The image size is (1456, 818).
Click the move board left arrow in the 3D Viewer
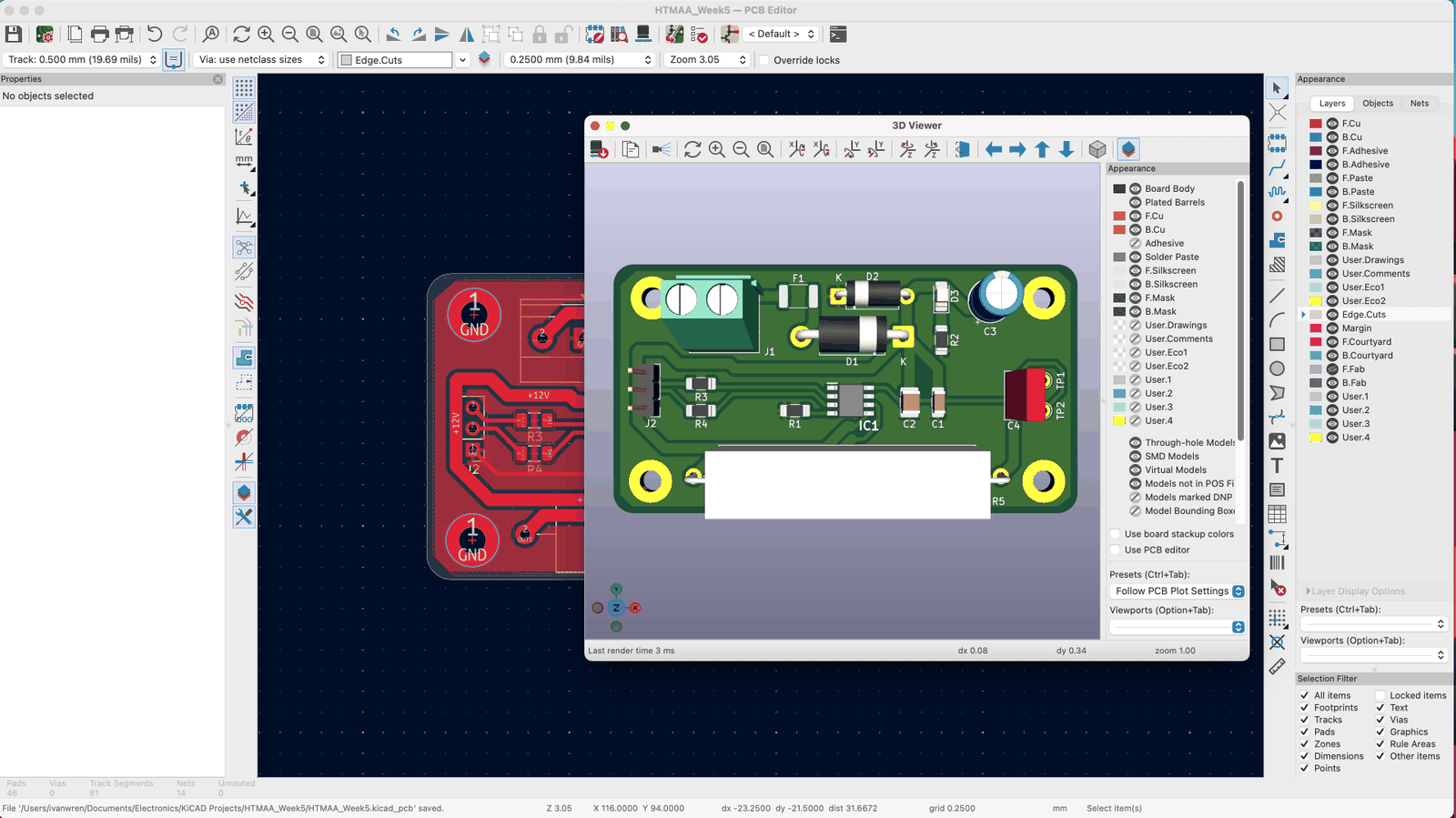pyautogui.click(x=994, y=149)
